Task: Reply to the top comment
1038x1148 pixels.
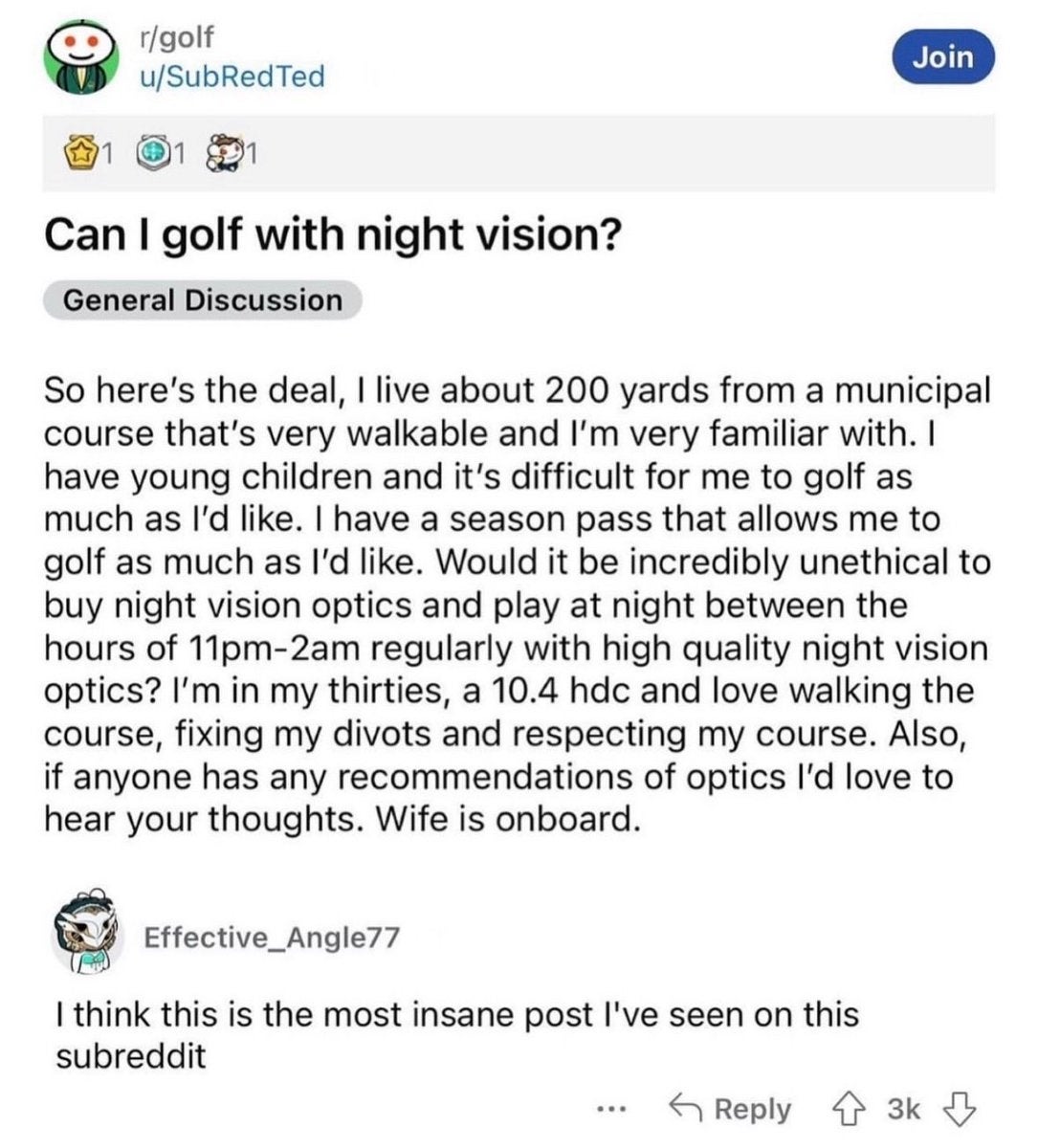Action: point(730,1109)
